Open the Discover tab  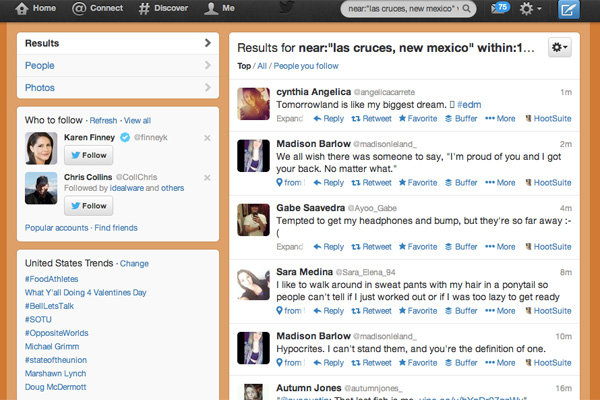click(x=163, y=8)
